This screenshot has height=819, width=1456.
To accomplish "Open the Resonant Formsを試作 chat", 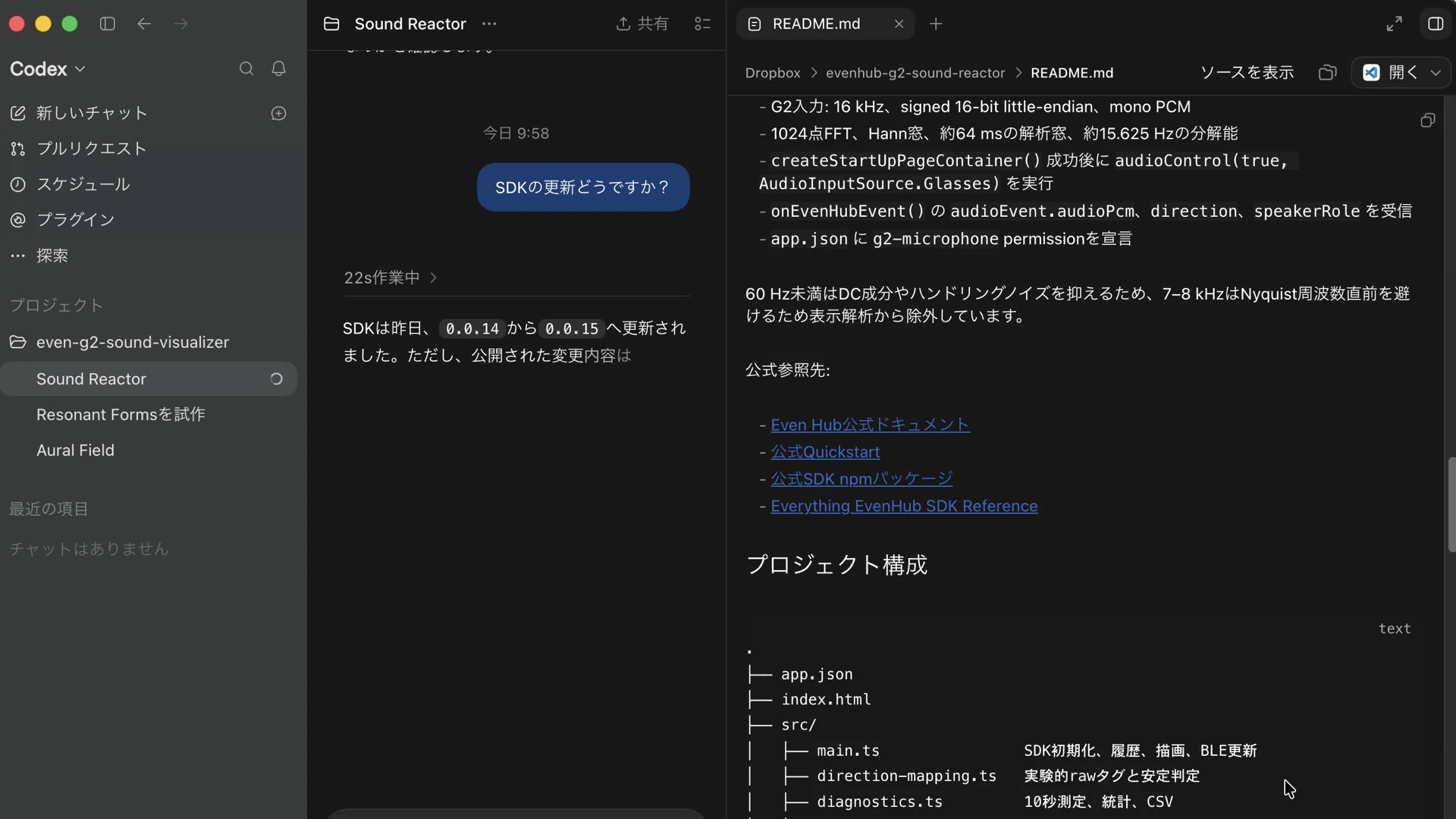I will click(x=121, y=414).
